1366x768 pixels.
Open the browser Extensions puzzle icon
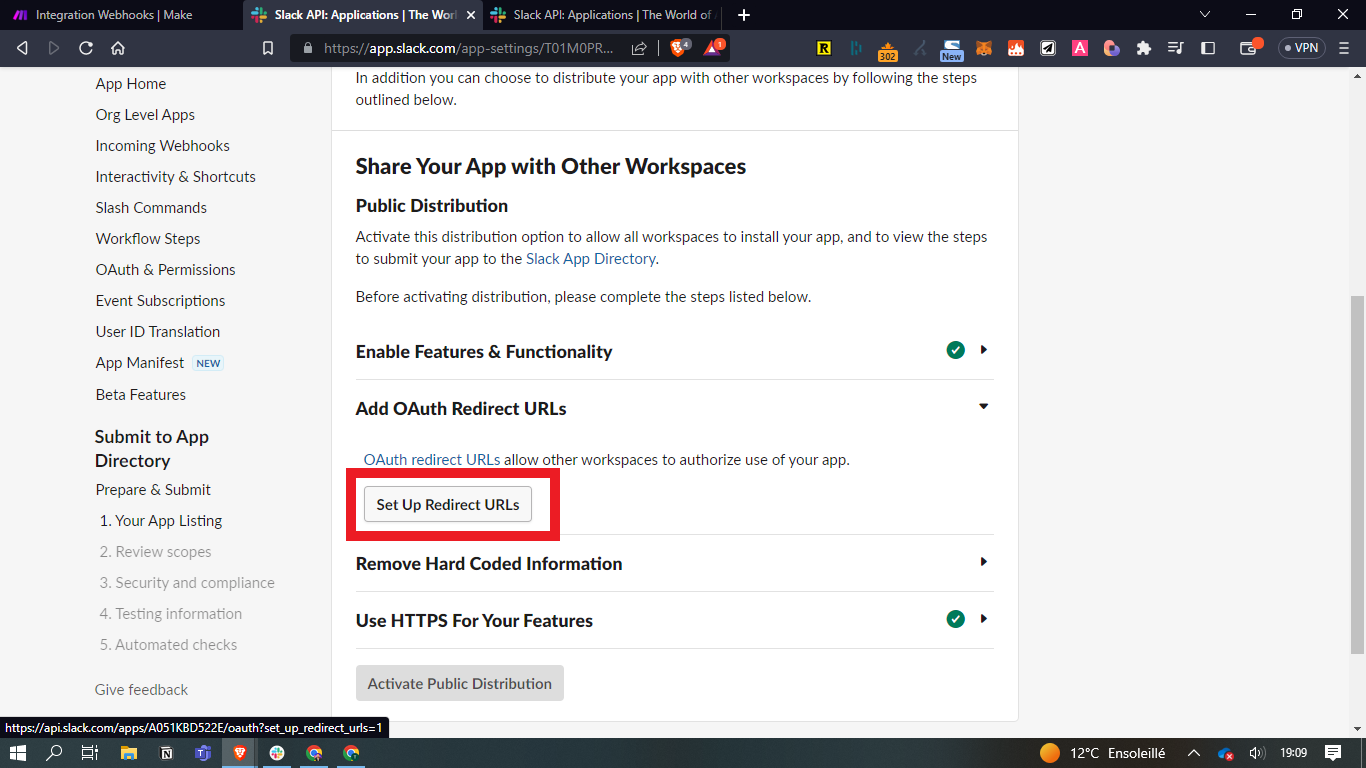(1144, 48)
